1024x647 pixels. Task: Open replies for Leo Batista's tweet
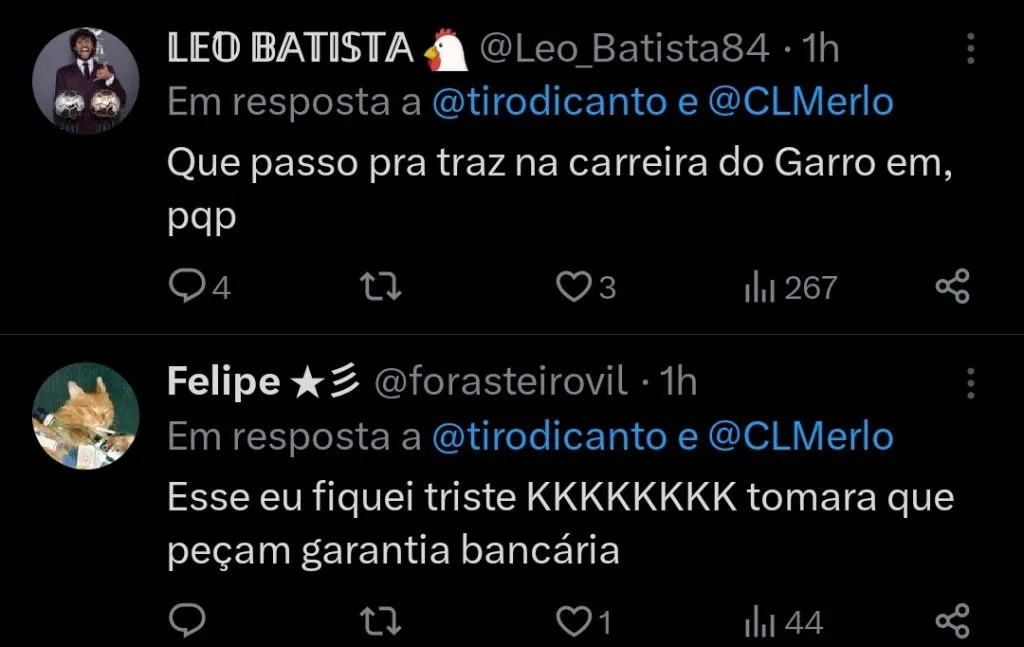point(190,286)
